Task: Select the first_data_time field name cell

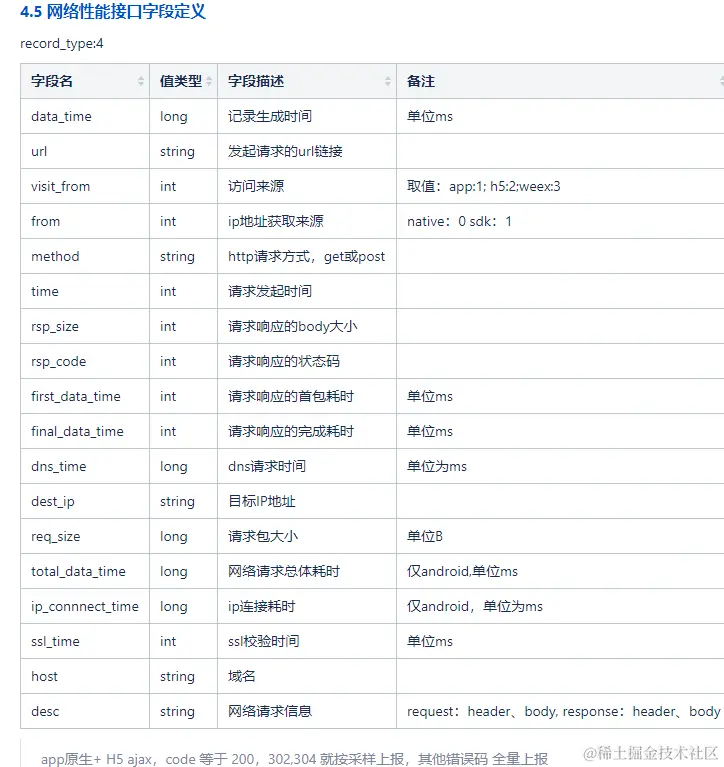Action: (85, 396)
